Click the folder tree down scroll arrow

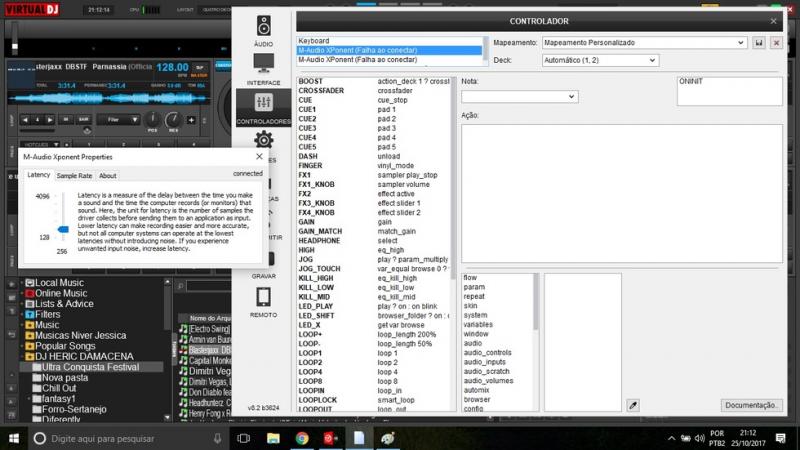coord(167,417)
